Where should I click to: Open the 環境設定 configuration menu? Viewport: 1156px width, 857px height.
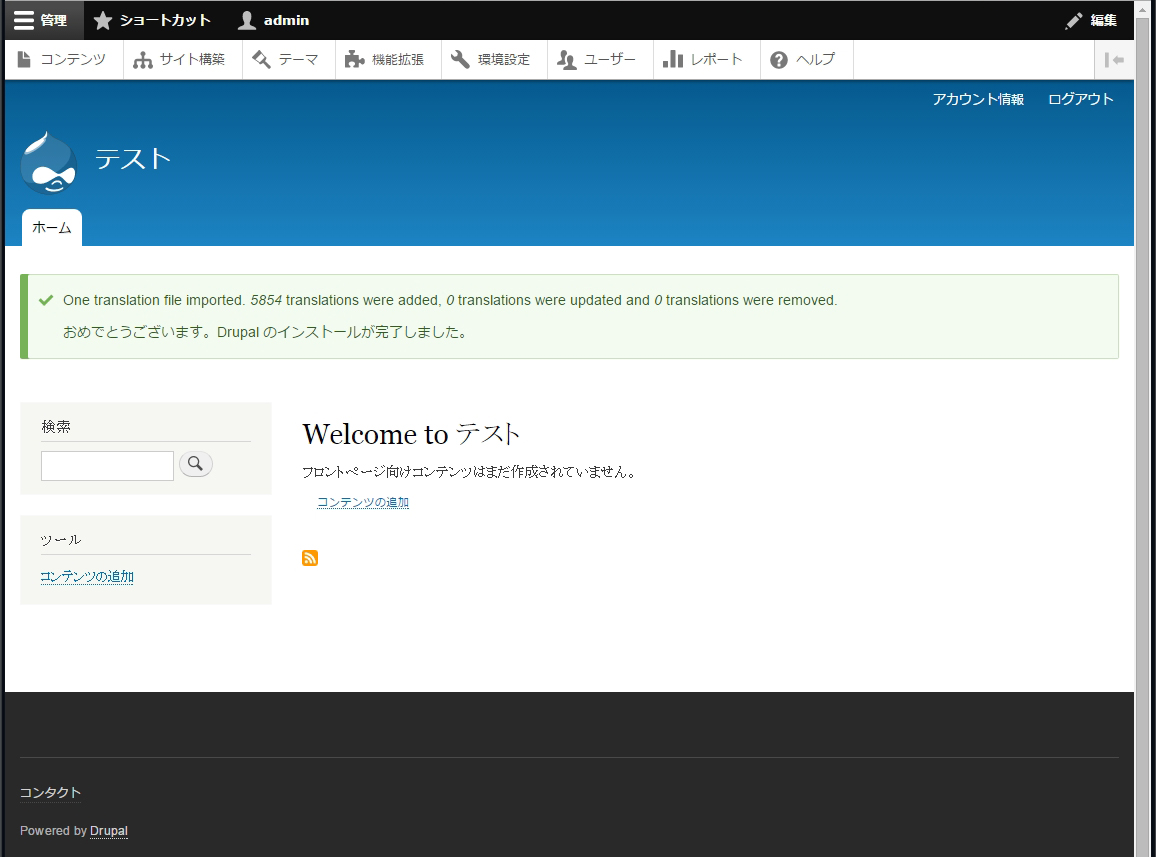[x=492, y=60]
